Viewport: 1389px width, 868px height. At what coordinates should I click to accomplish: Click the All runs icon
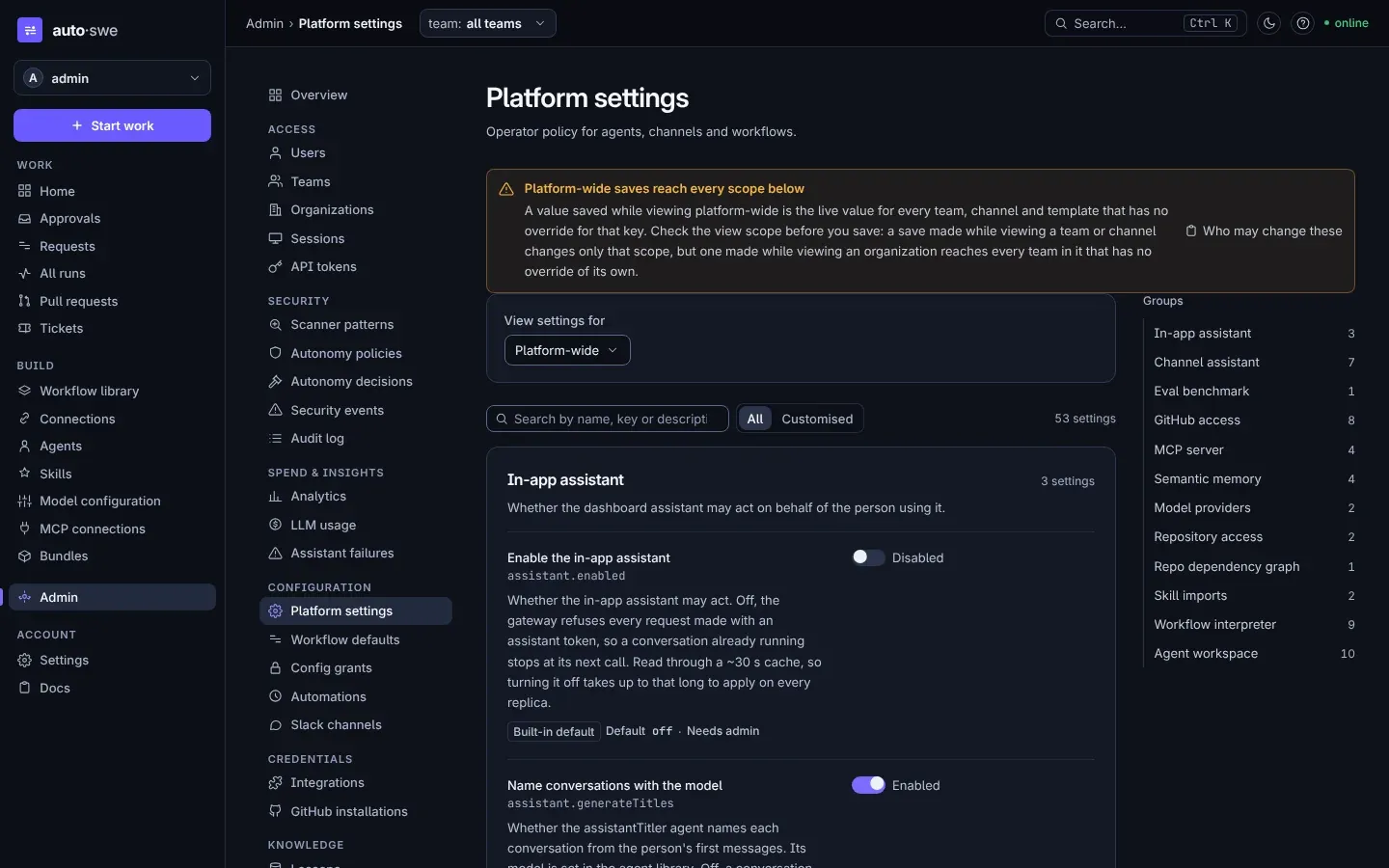click(24, 274)
